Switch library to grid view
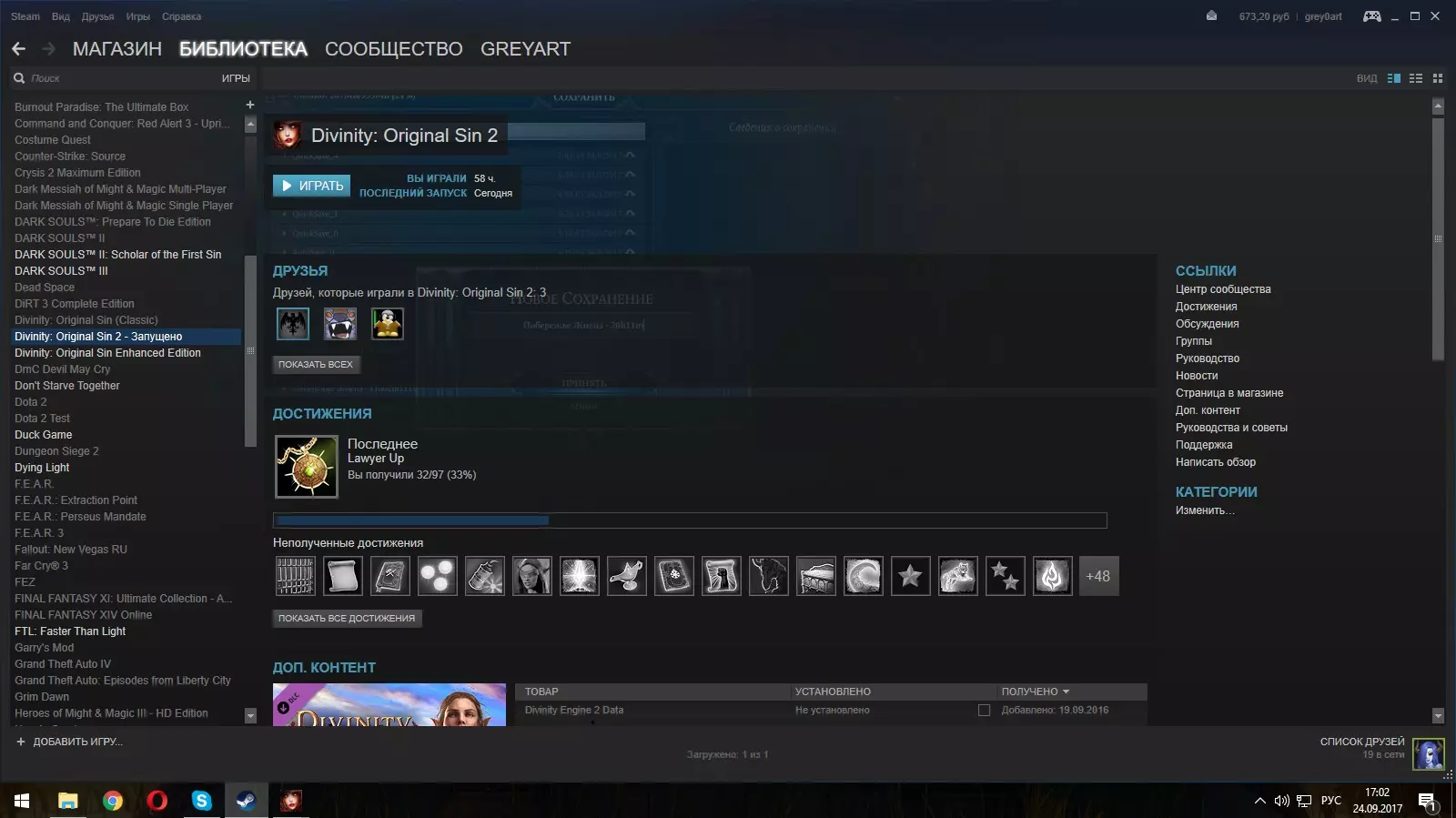The image size is (1456, 818). point(1438,78)
